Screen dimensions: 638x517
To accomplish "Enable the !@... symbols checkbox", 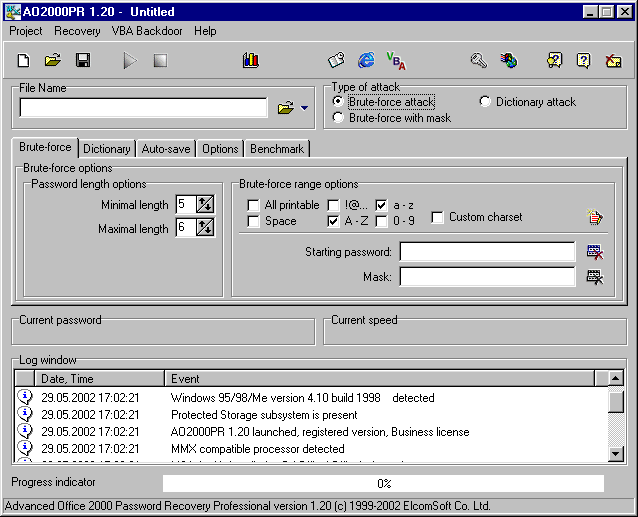I will pos(333,205).
